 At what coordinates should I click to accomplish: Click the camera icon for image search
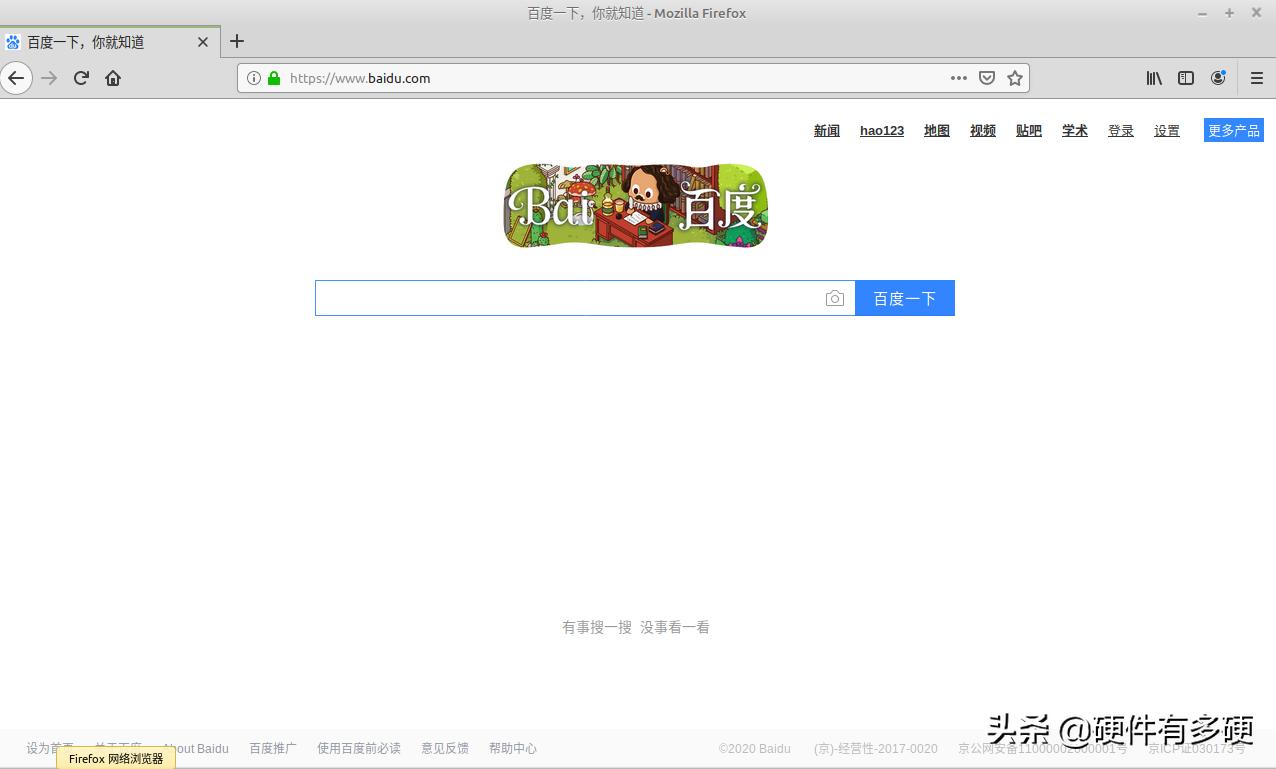tap(836, 297)
